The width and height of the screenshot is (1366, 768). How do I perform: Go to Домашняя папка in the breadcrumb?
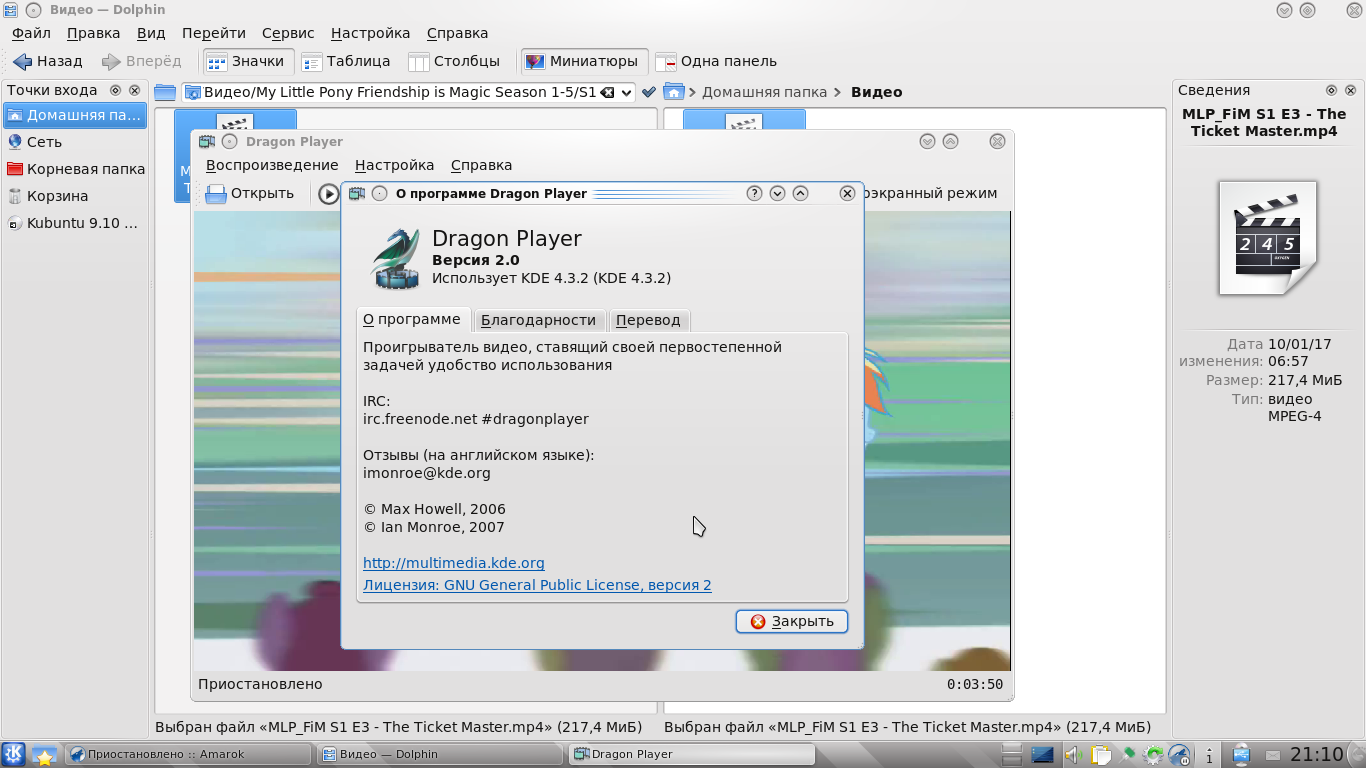click(764, 92)
